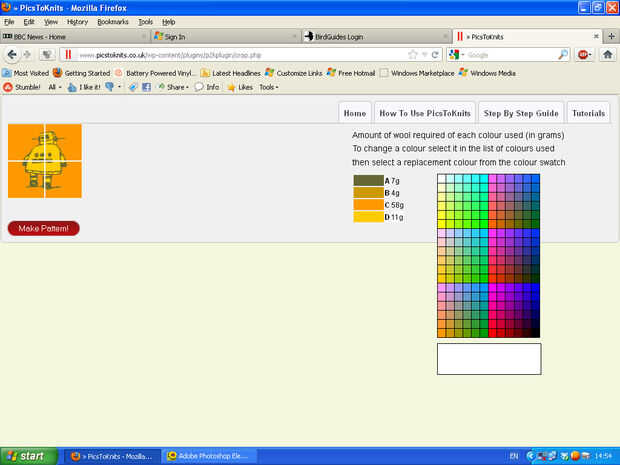Open the StumbleUpon Tools dropdown
This screenshot has height=465, width=620.
269,87
